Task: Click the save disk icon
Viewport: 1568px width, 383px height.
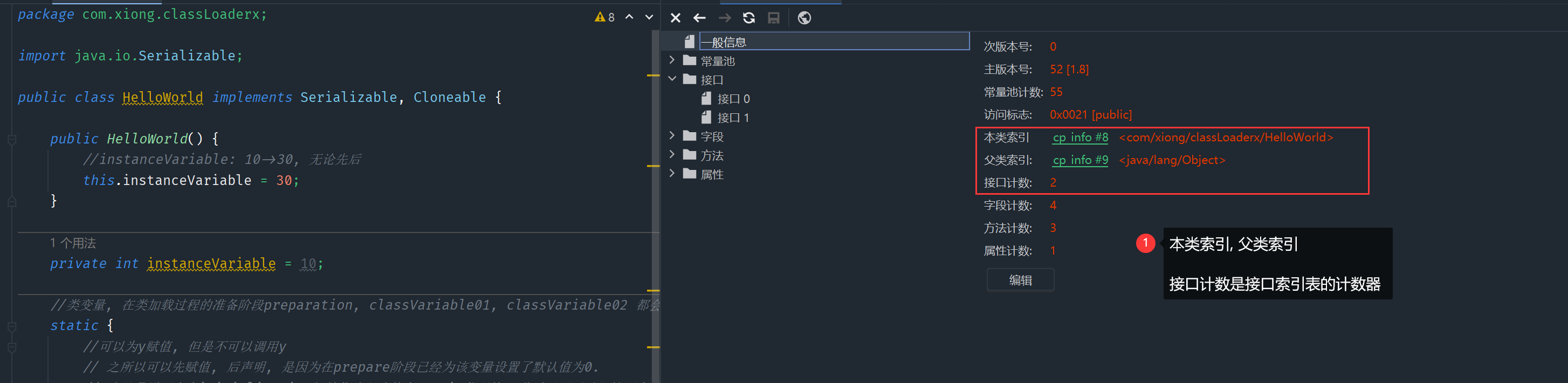Action: tap(773, 18)
